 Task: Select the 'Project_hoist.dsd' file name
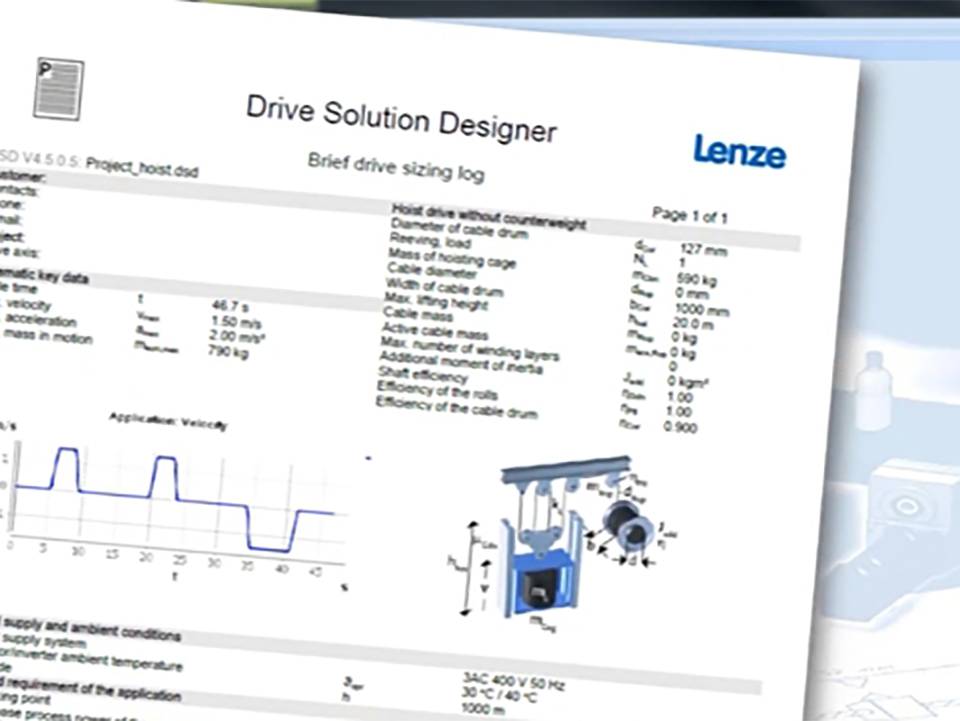[142, 167]
